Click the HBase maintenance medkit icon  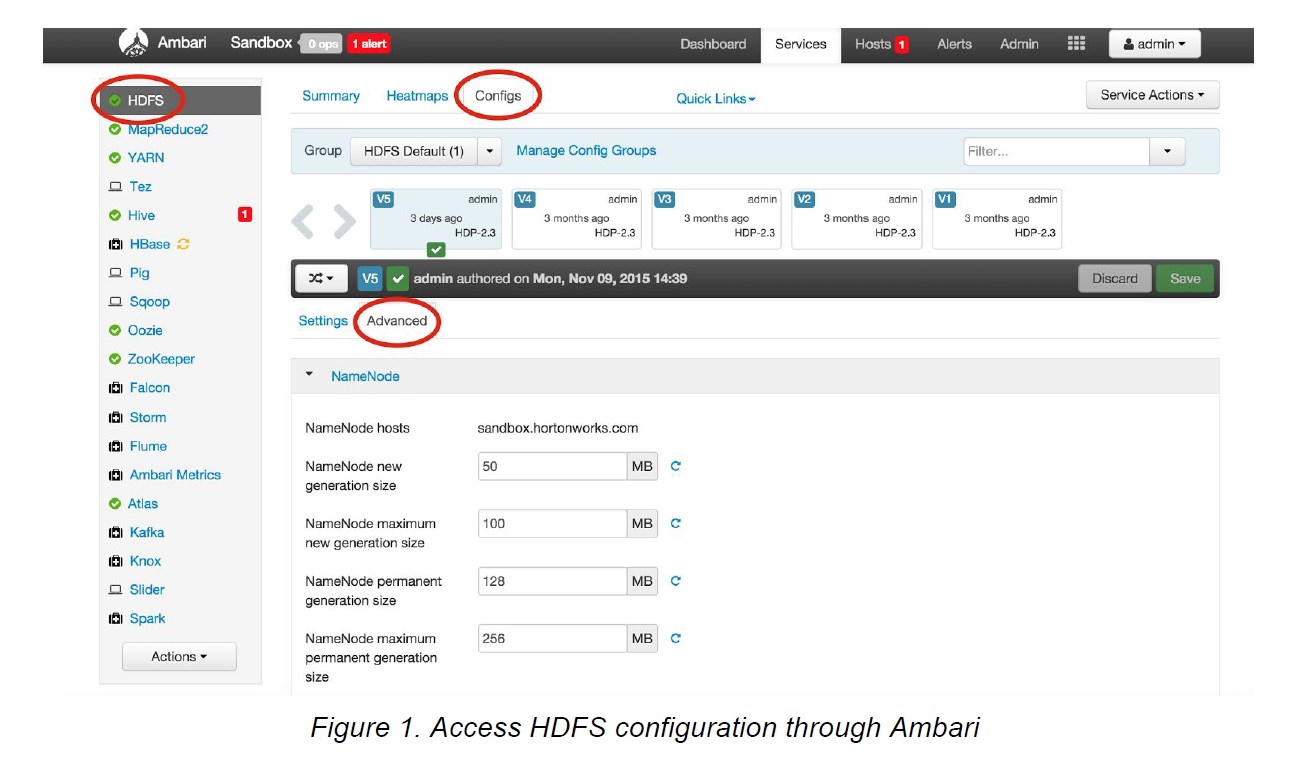(115, 245)
